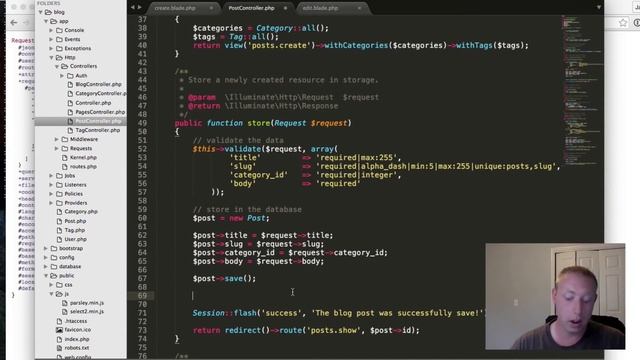Viewport: 640px width, 360px height.
Task: Open TagController.php from the sidebar
Action: [x=98, y=130]
